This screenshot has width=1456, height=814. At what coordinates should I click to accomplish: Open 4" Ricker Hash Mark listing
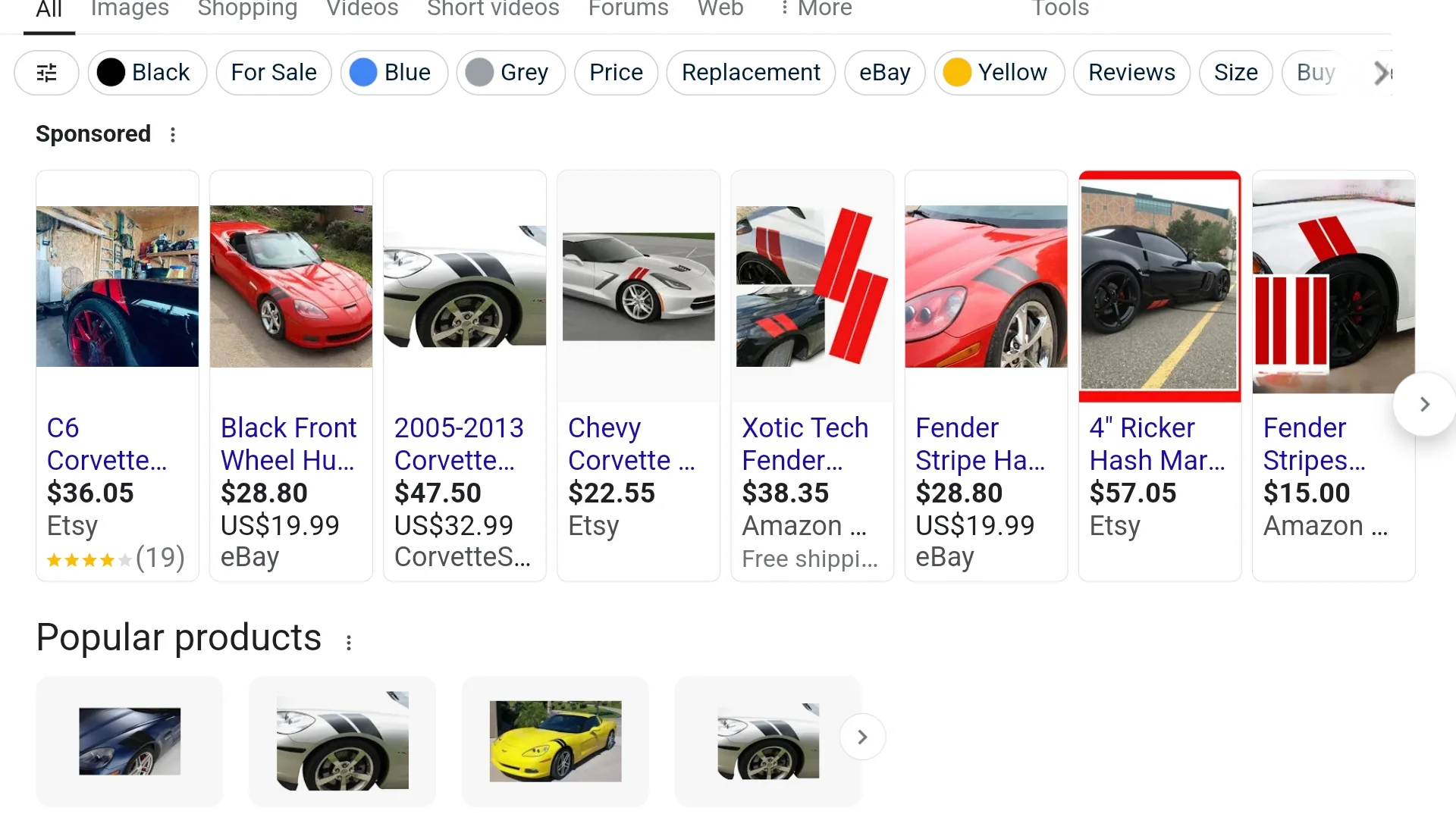pyautogui.click(x=1156, y=443)
